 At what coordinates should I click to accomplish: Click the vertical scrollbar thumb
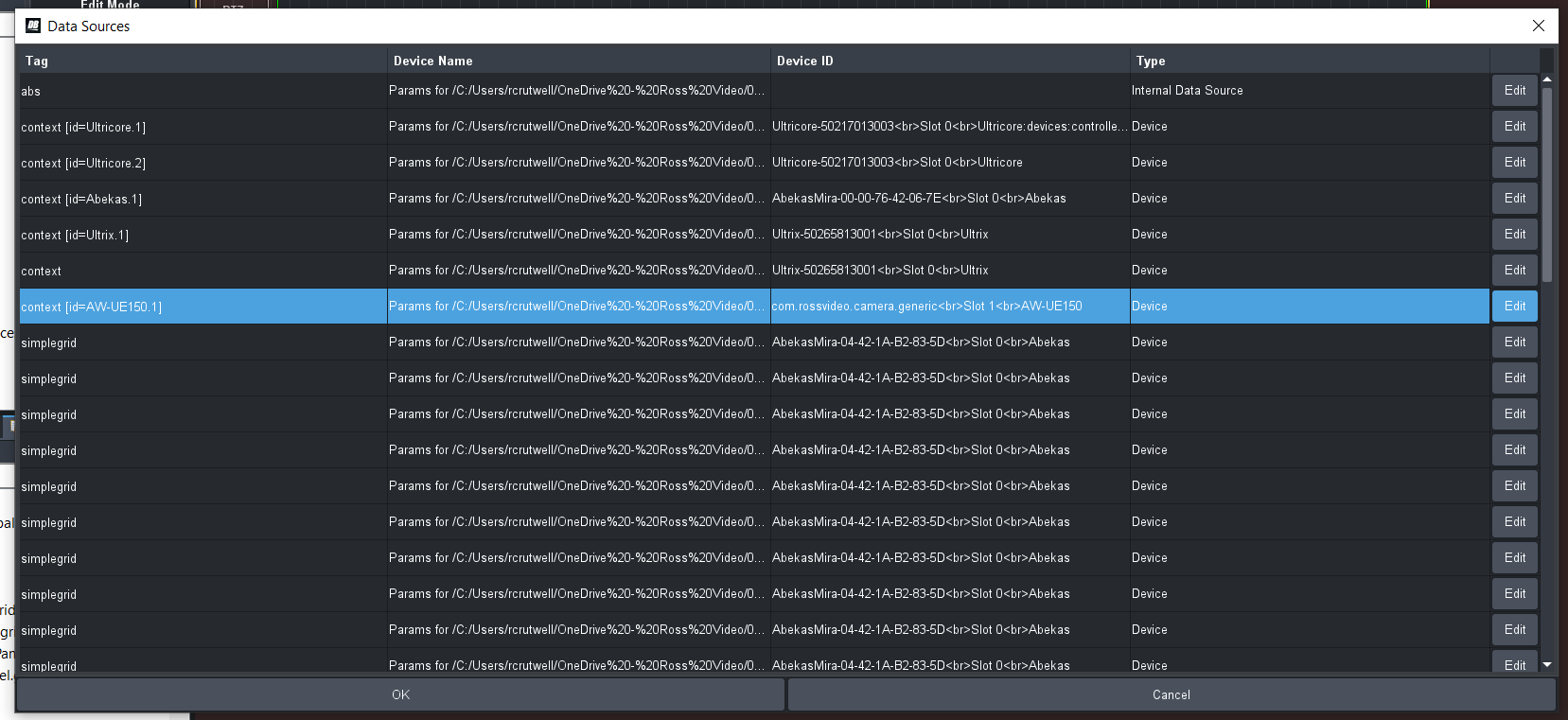coord(1547,184)
